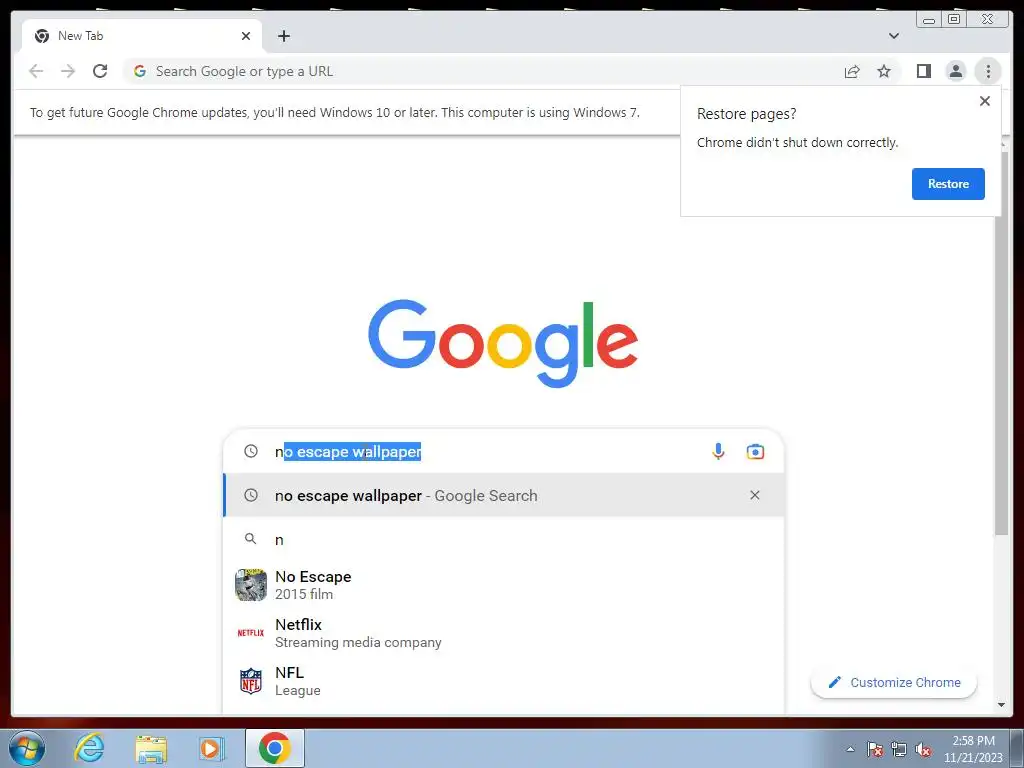Open Customize Chrome

[x=893, y=682]
